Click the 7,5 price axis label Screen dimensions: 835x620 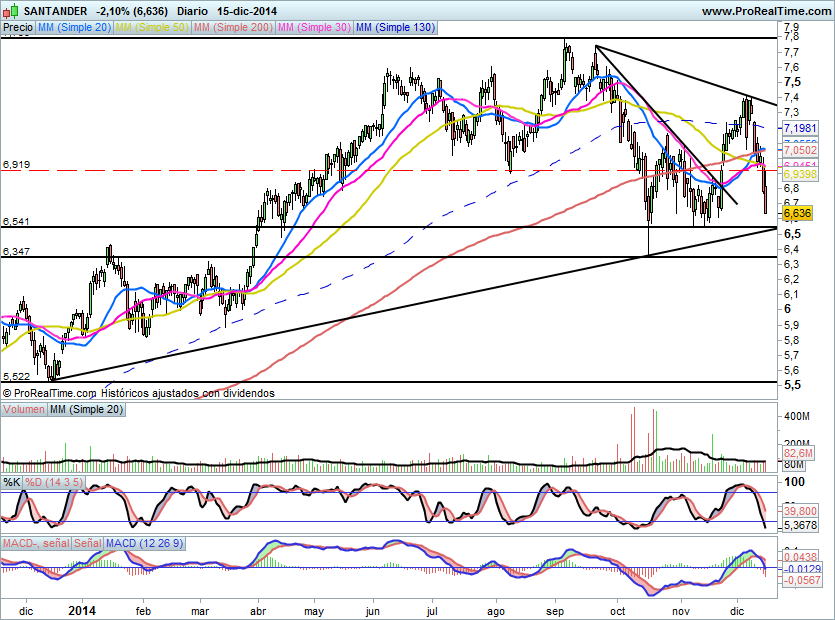(792, 82)
